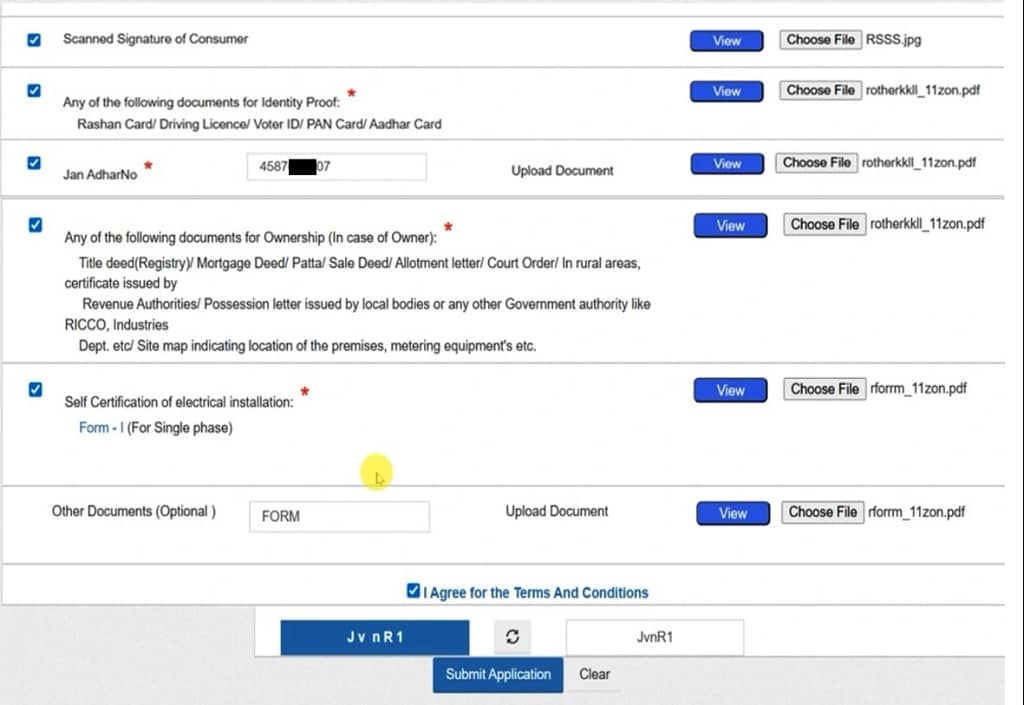Screen dimensions: 1024x705
Task: View the uploaded Scanned Signature file
Action: tap(726, 41)
